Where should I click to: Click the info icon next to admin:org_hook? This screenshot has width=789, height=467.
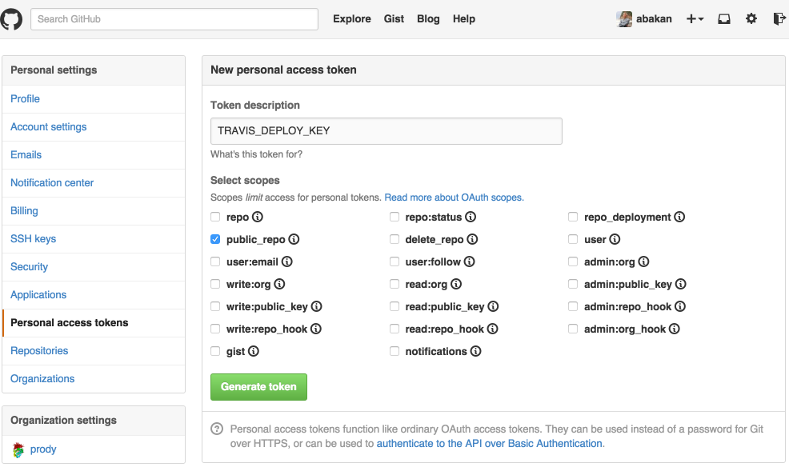click(x=675, y=329)
